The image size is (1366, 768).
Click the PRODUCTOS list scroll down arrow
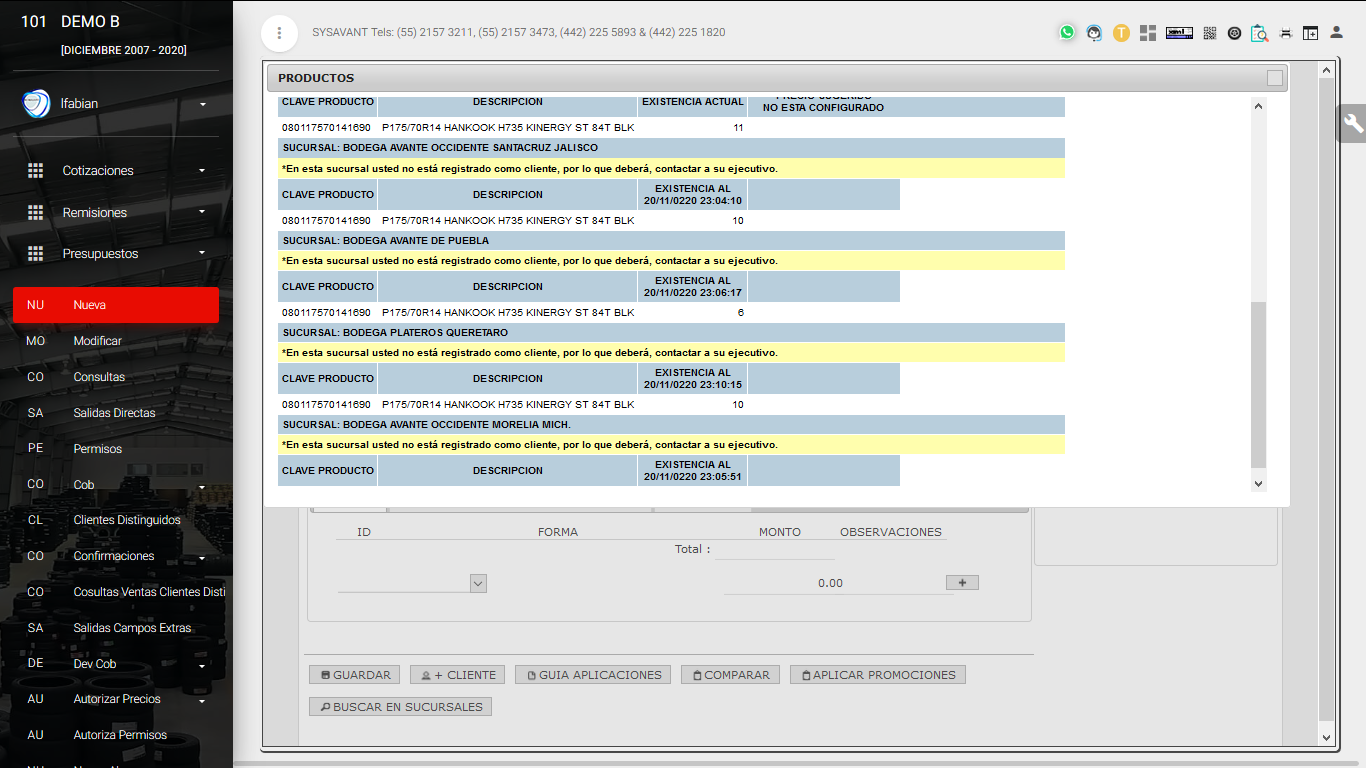coord(1258,484)
